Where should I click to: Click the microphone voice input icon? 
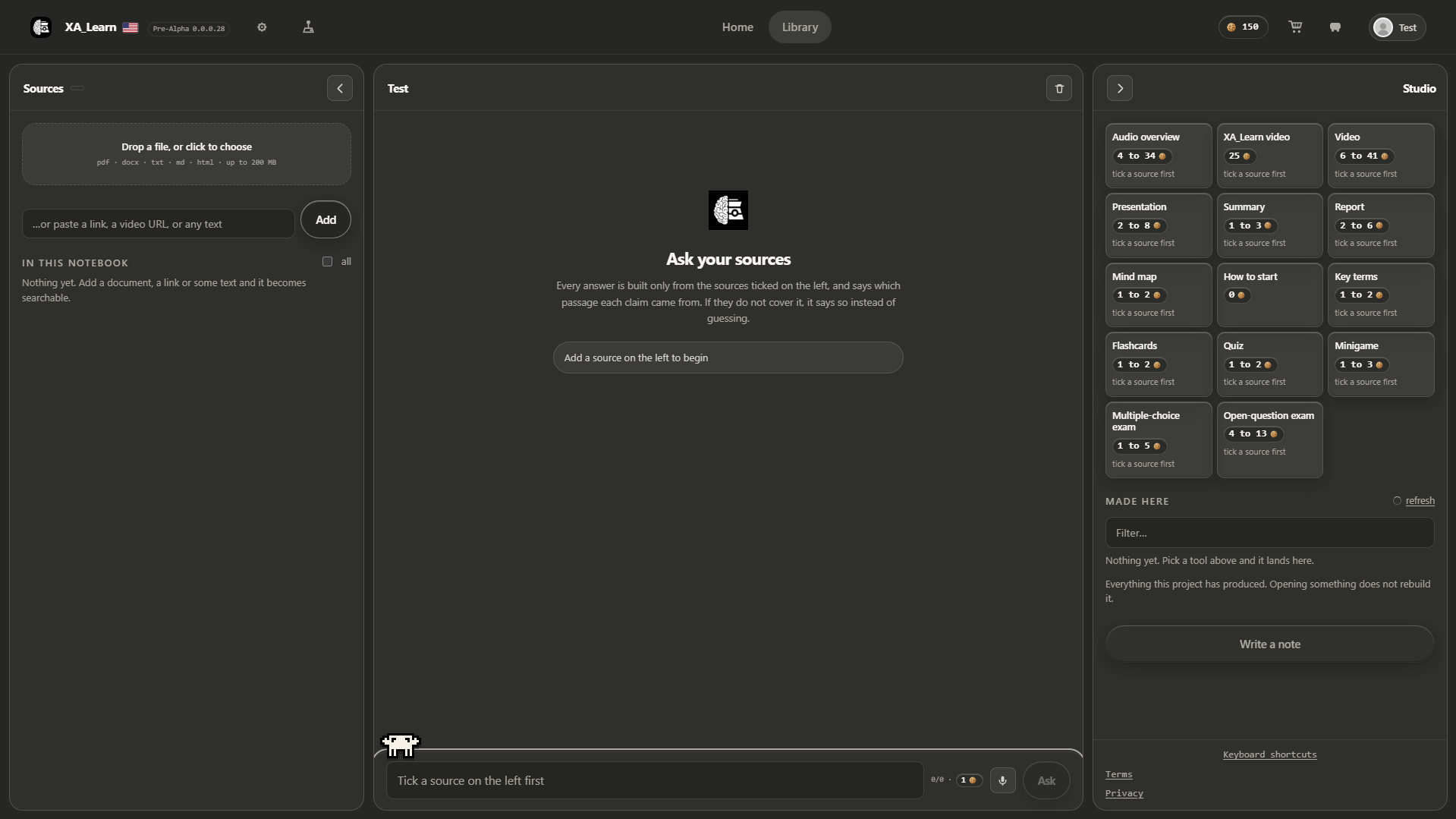click(x=1002, y=780)
